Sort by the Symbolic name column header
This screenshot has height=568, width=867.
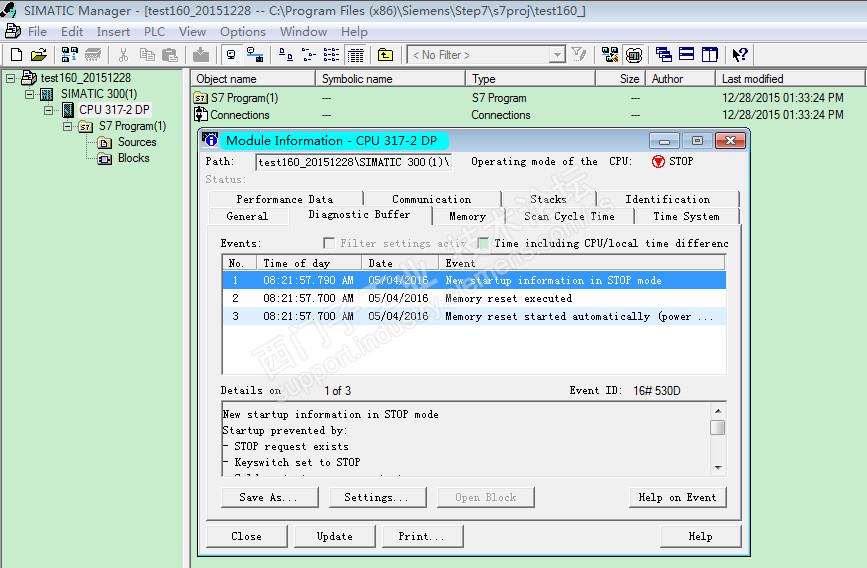[x=390, y=79]
